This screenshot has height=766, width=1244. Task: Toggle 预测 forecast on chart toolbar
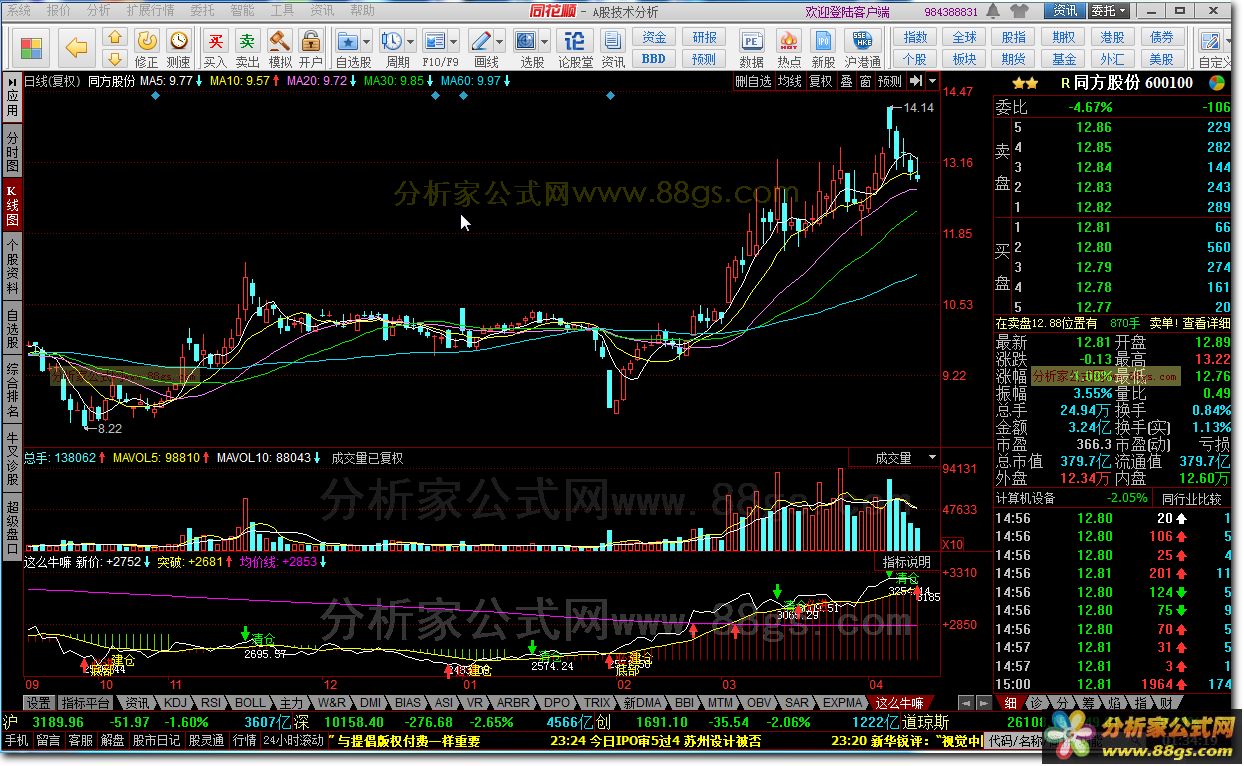pos(889,81)
